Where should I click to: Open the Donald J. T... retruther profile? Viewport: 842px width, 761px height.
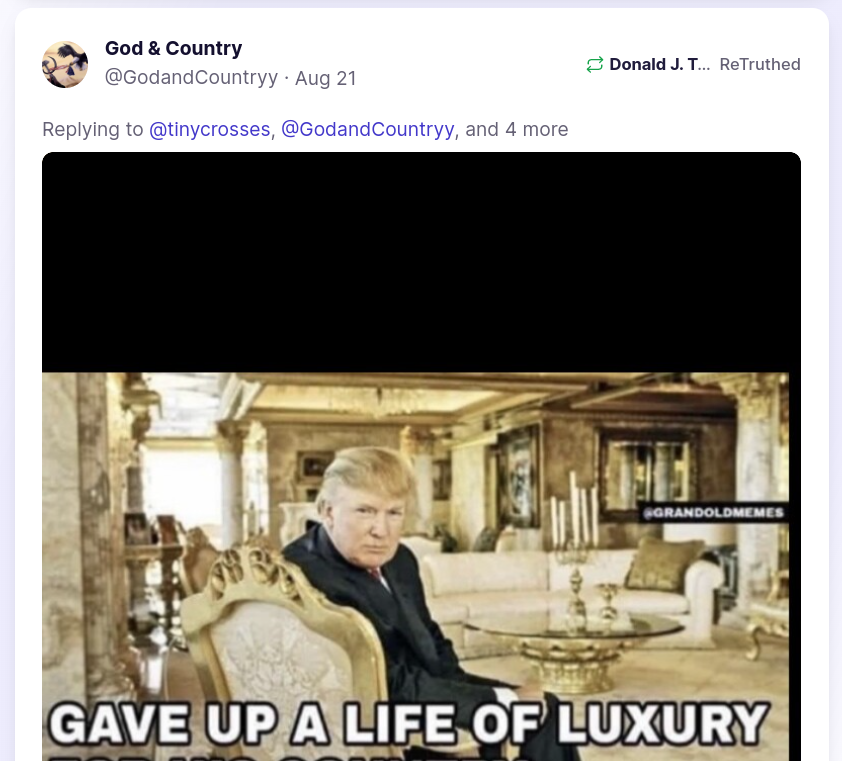point(659,64)
